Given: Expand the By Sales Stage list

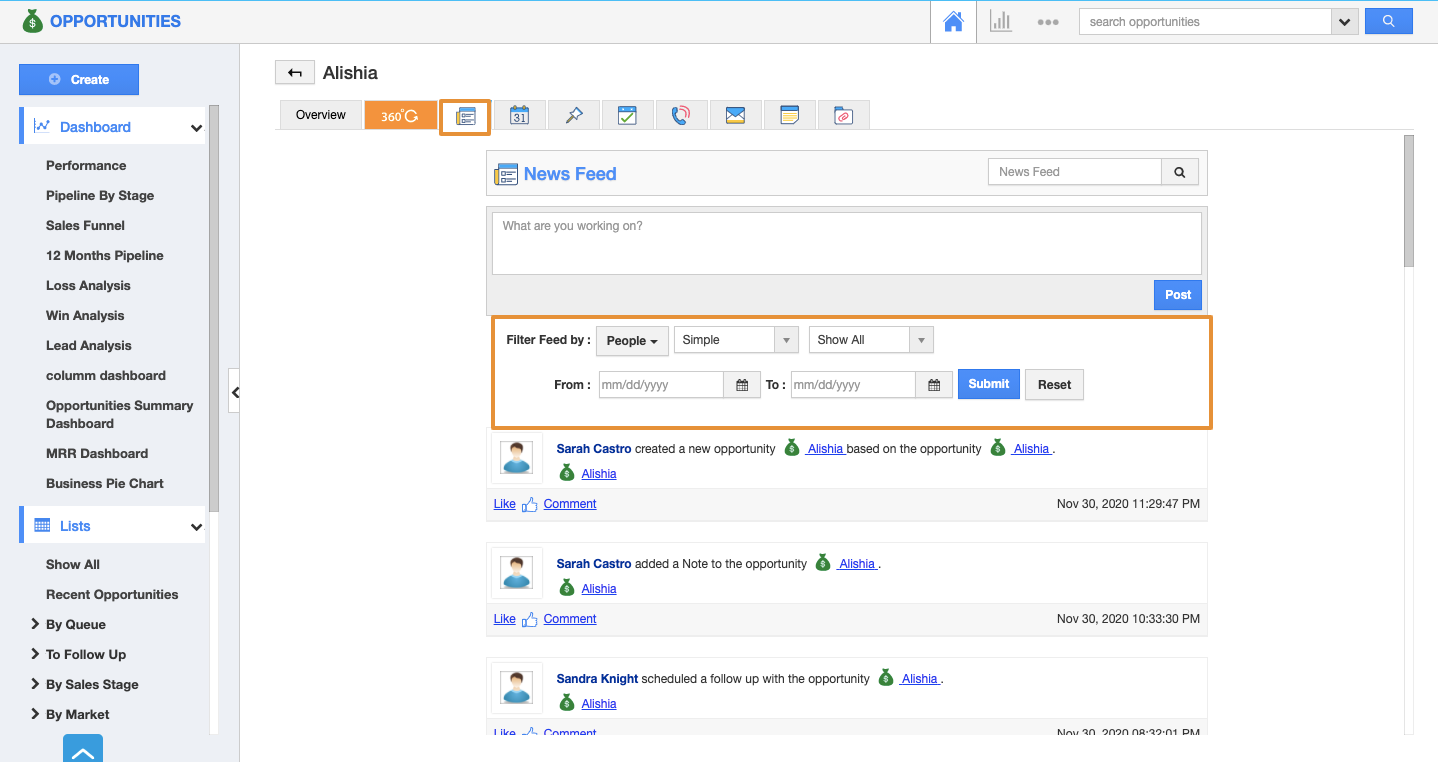Looking at the screenshot, I should click(x=92, y=685).
